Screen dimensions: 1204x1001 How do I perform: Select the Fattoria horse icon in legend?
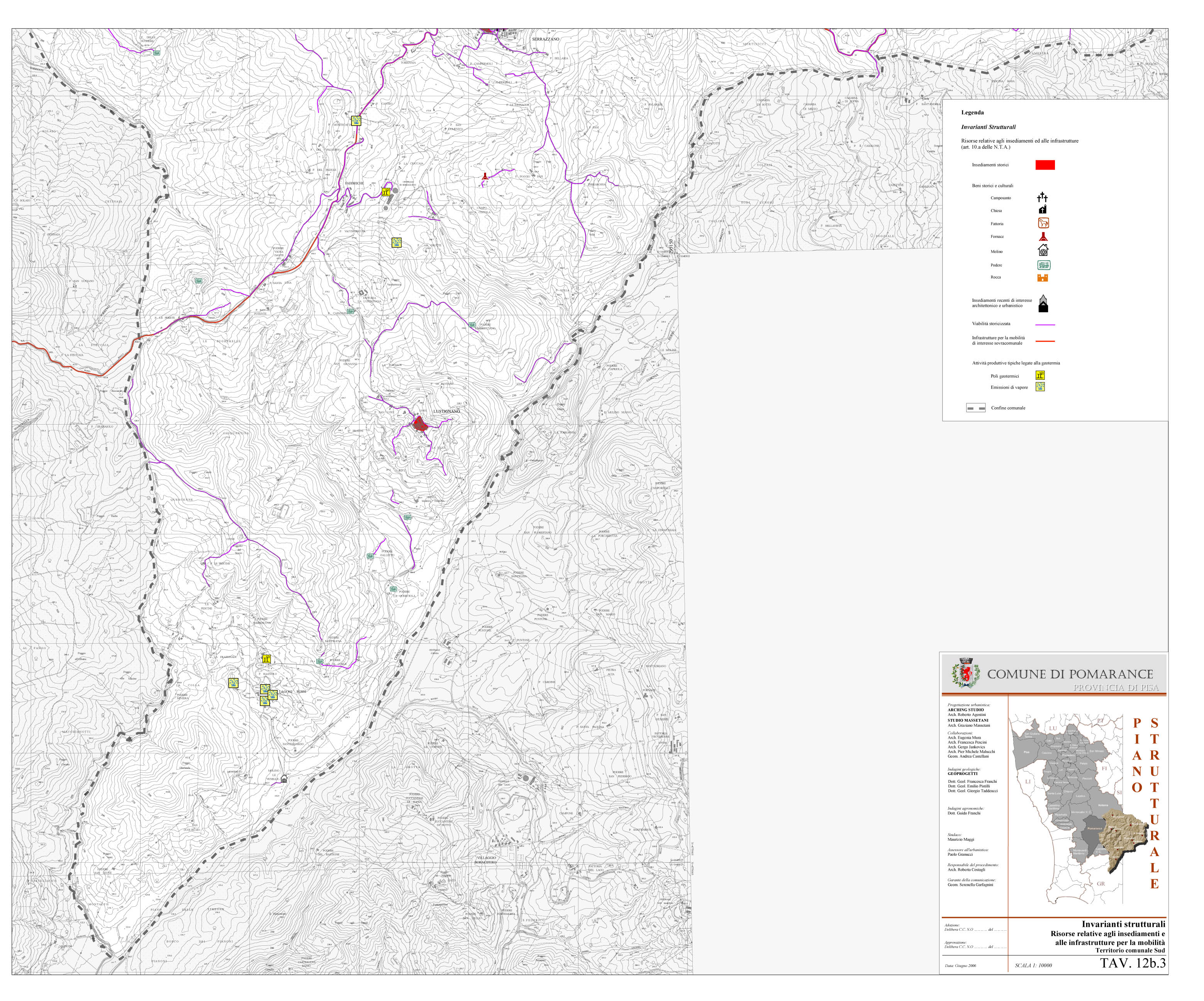point(1043,223)
